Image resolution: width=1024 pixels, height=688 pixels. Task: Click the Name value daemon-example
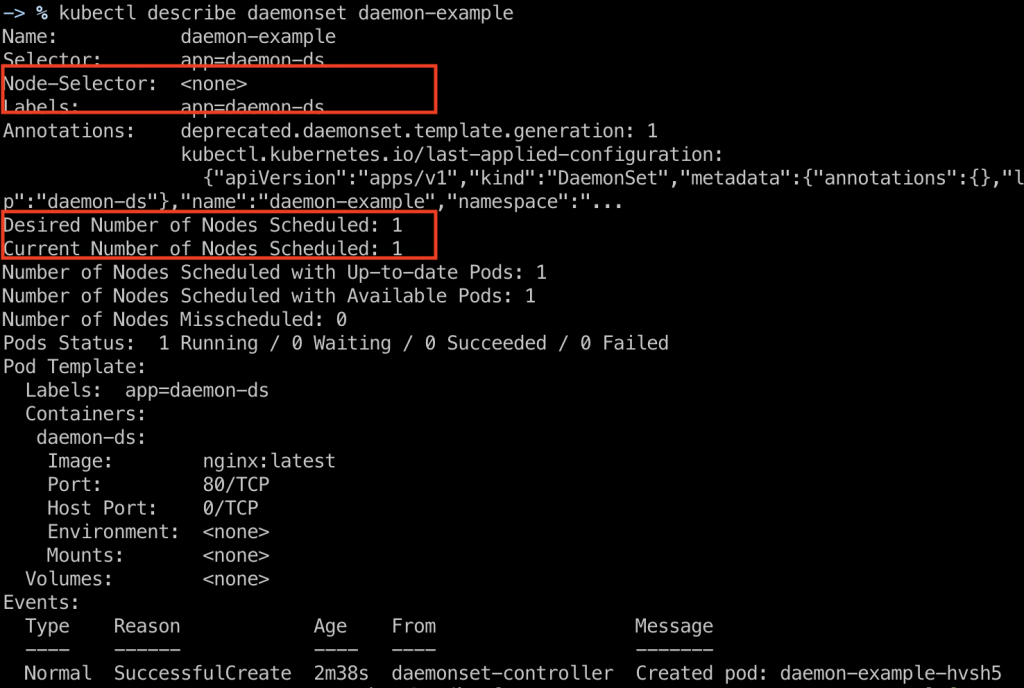(x=258, y=37)
